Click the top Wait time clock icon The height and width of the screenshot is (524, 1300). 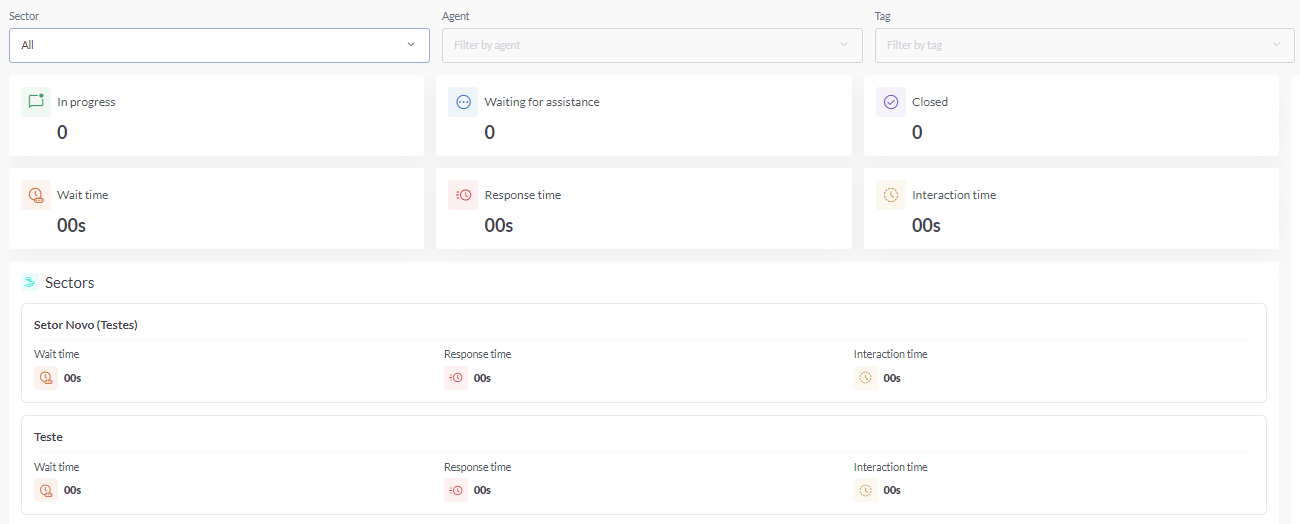click(36, 195)
